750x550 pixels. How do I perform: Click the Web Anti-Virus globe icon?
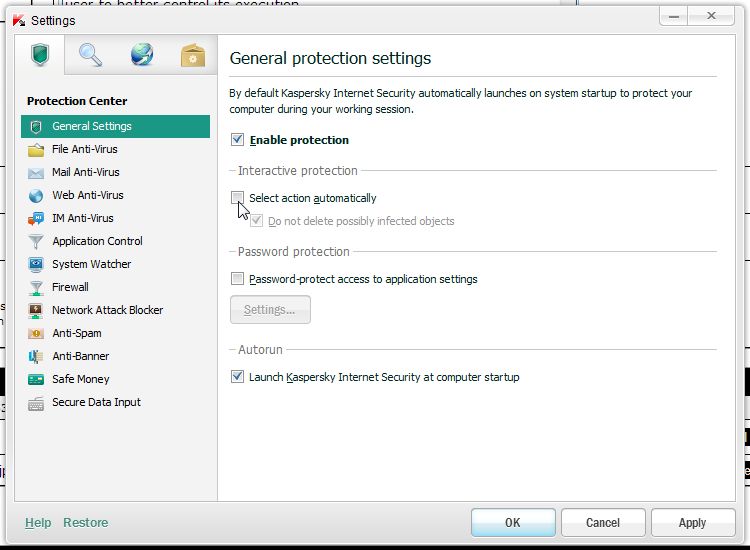pos(36,196)
